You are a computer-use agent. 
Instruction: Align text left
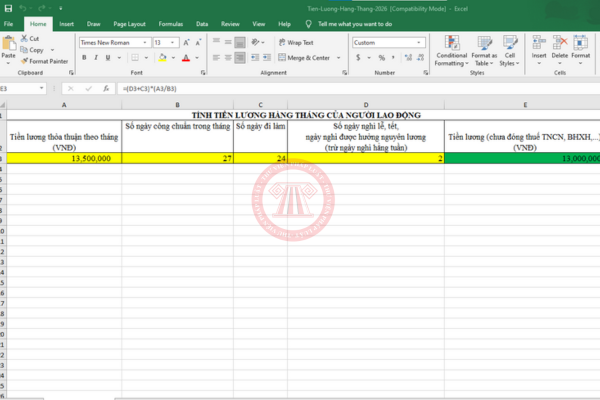(216, 58)
